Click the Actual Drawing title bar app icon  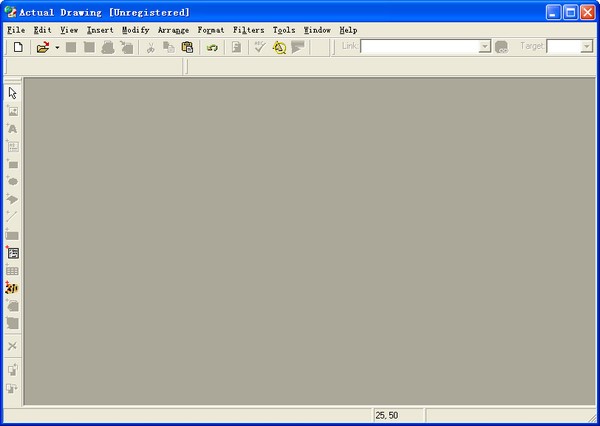pyautogui.click(x=11, y=12)
